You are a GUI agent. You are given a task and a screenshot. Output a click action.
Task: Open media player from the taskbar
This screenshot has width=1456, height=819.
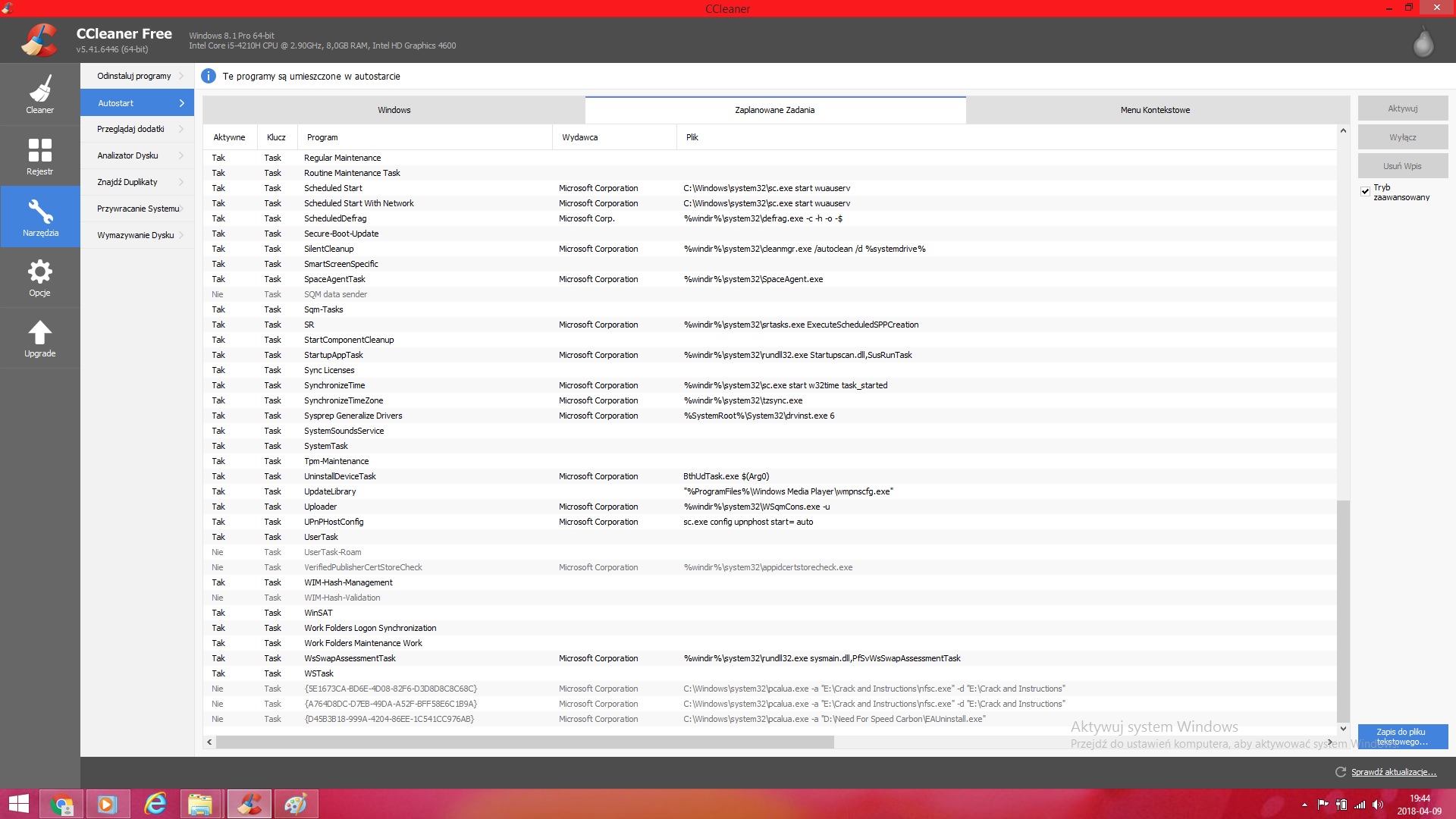coord(108,804)
